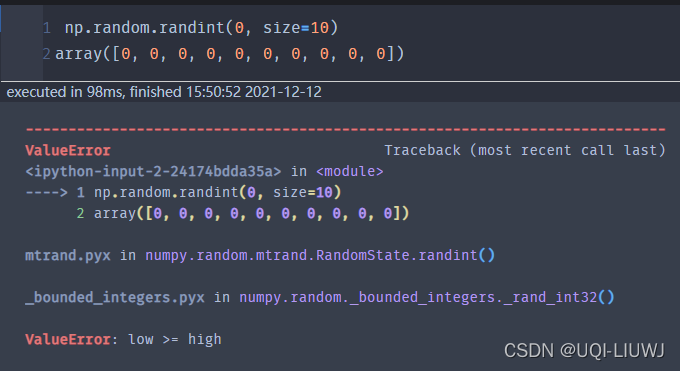Click the _bounded_integers.pyx file name

point(114,297)
